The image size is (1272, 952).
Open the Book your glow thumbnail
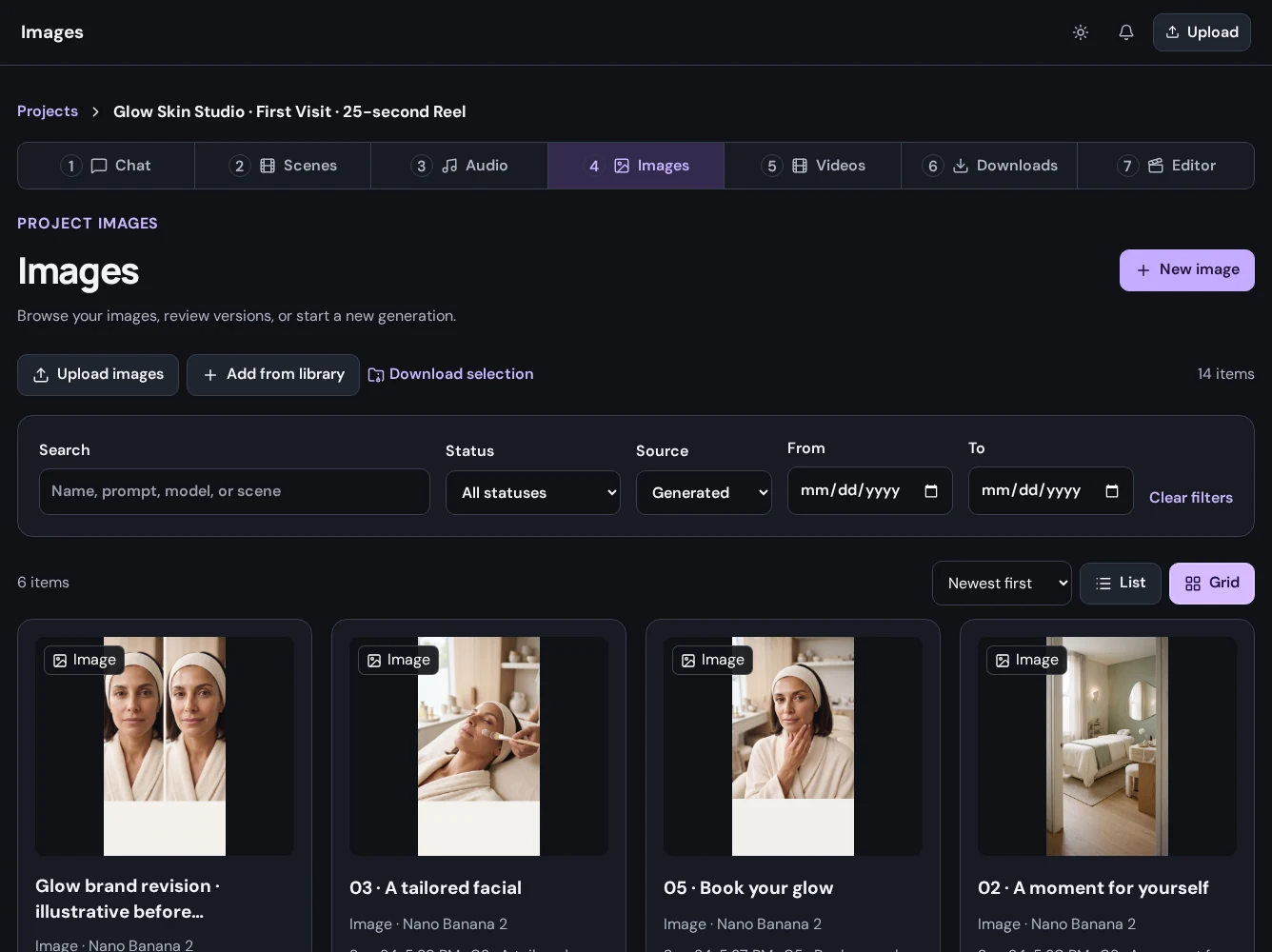click(793, 746)
